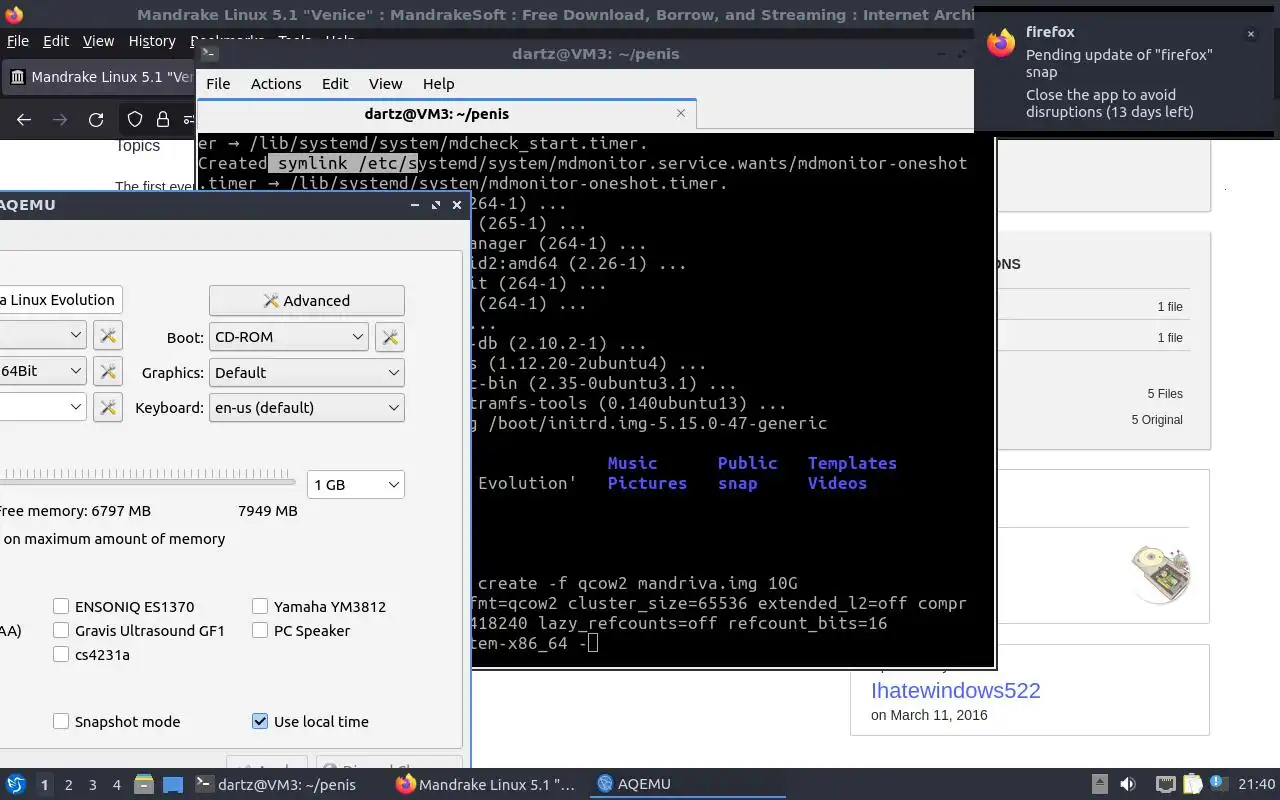Open file manager from taskbar
1280x800 pixels.
coord(143,784)
